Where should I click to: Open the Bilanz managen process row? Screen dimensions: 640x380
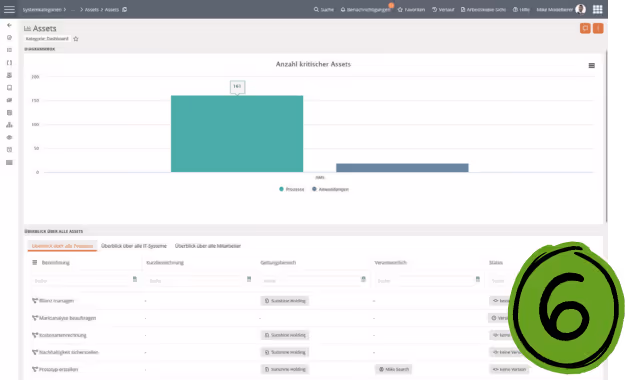pyautogui.click(x=56, y=301)
